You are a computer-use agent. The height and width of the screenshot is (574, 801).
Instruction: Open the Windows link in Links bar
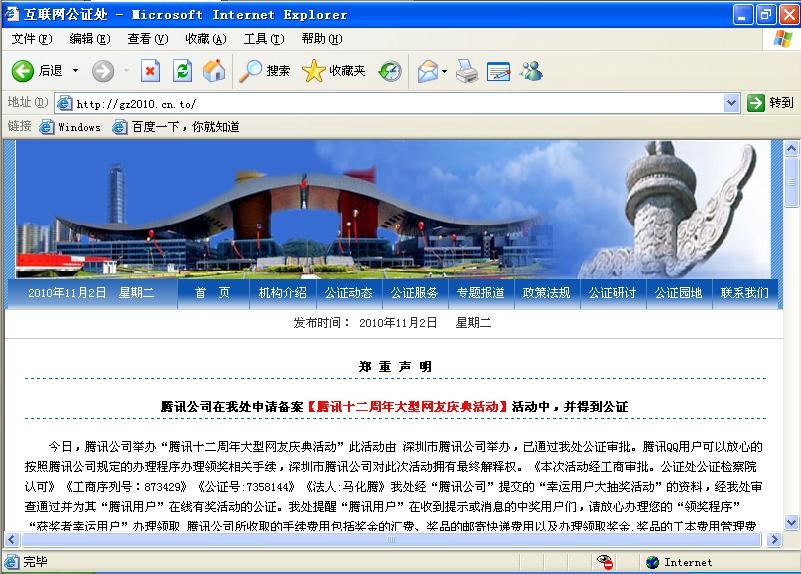[70, 127]
